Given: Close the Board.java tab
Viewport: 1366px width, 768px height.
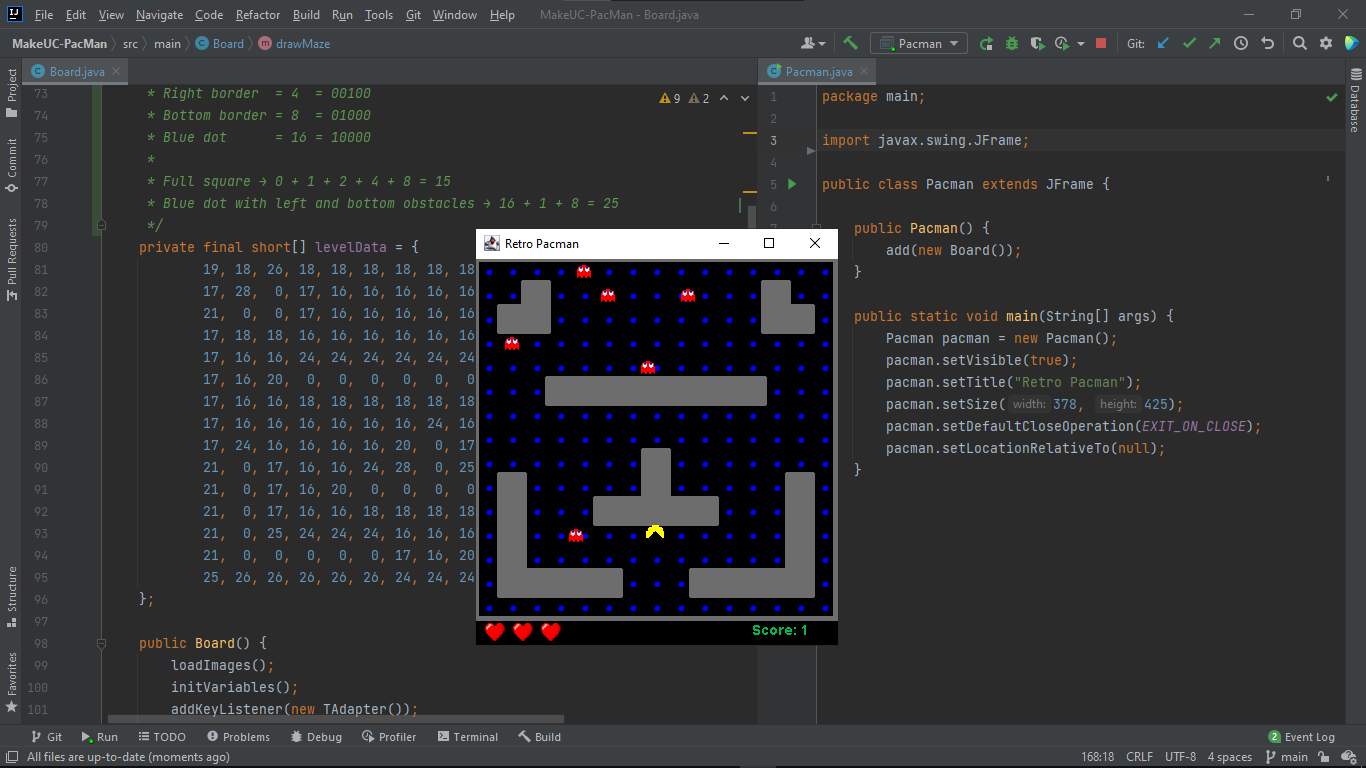Looking at the screenshot, I should pyautogui.click(x=116, y=72).
